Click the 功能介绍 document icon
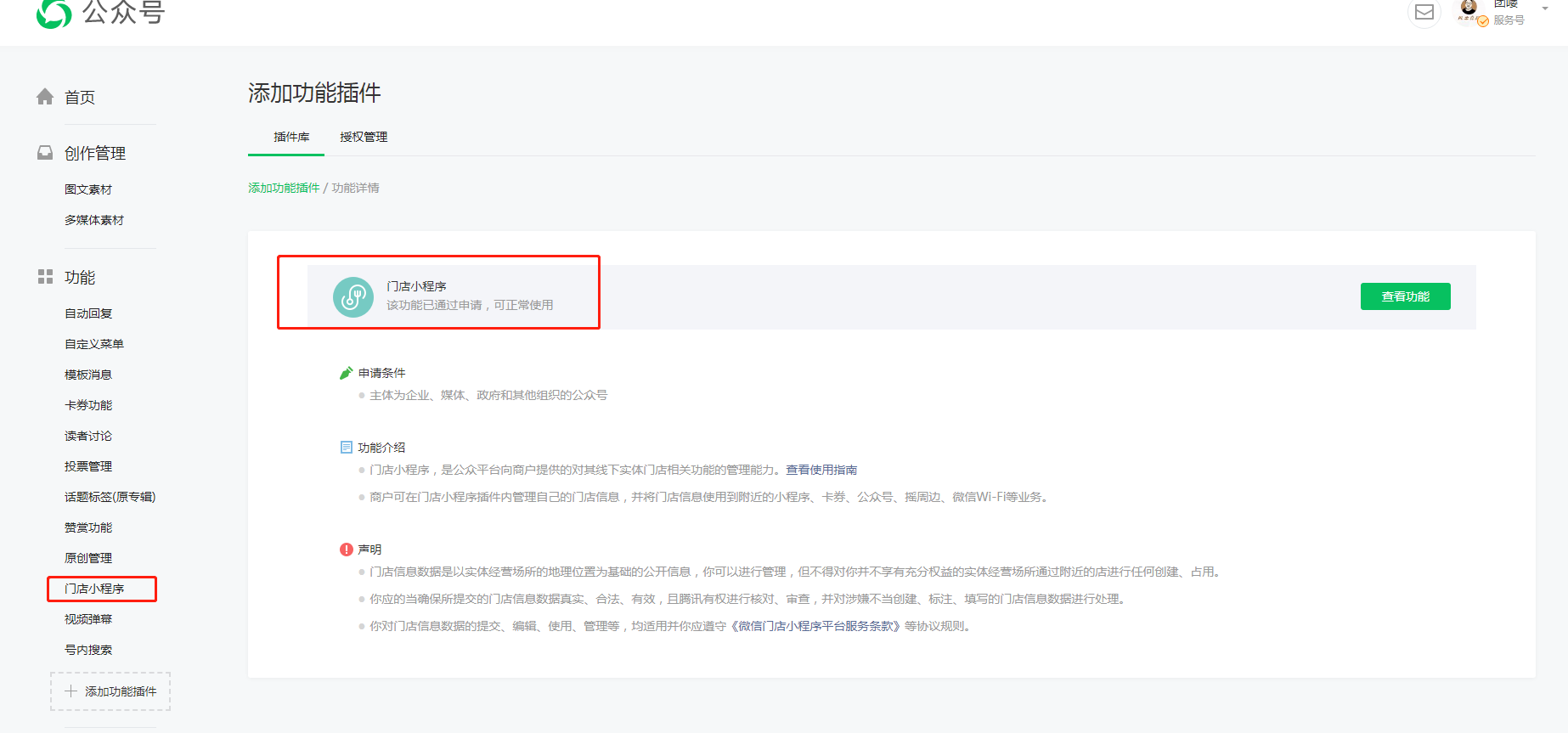 click(347, 447)
